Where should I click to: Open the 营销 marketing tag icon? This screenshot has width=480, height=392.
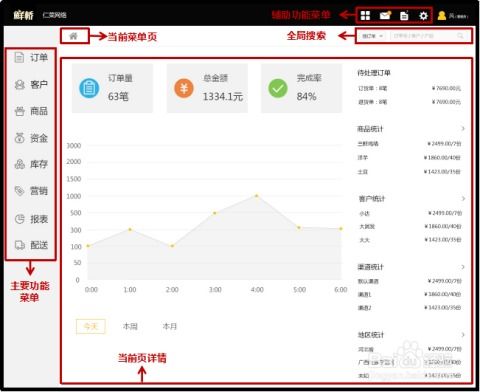19,191
